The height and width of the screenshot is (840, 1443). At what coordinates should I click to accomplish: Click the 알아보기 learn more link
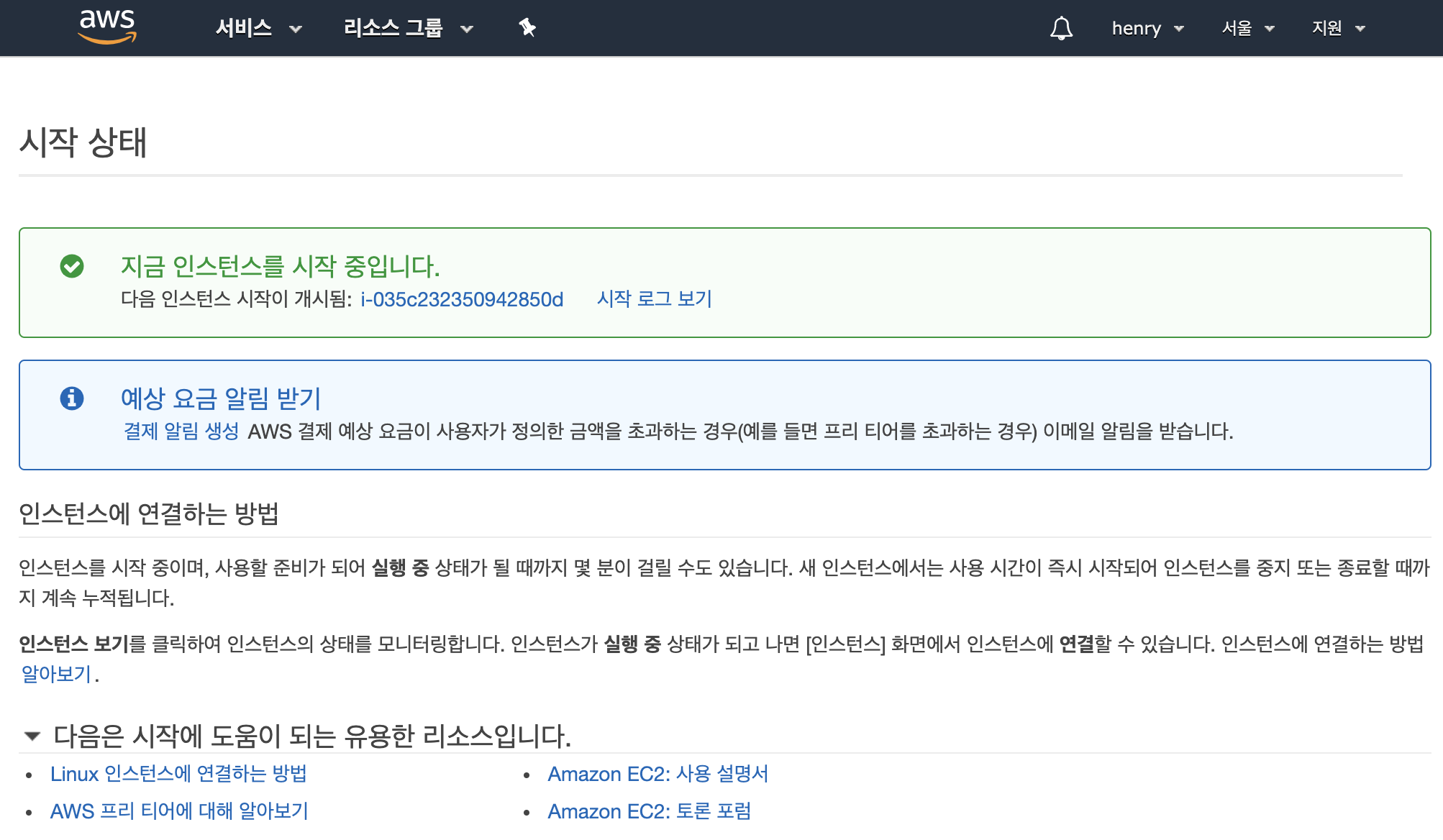point(56,674)
